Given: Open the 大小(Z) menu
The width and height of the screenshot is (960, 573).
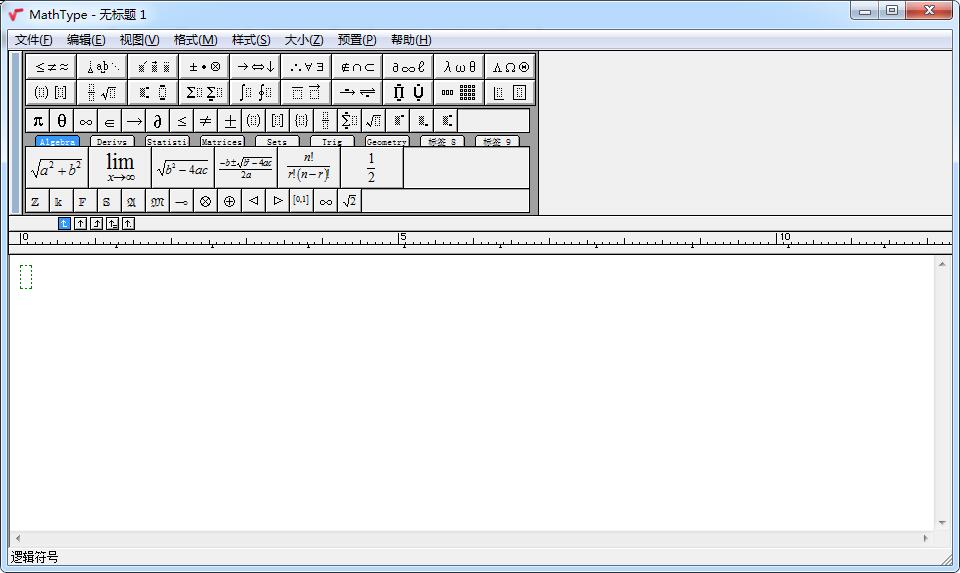Looking at the screenshot, I should click(304, 40).
